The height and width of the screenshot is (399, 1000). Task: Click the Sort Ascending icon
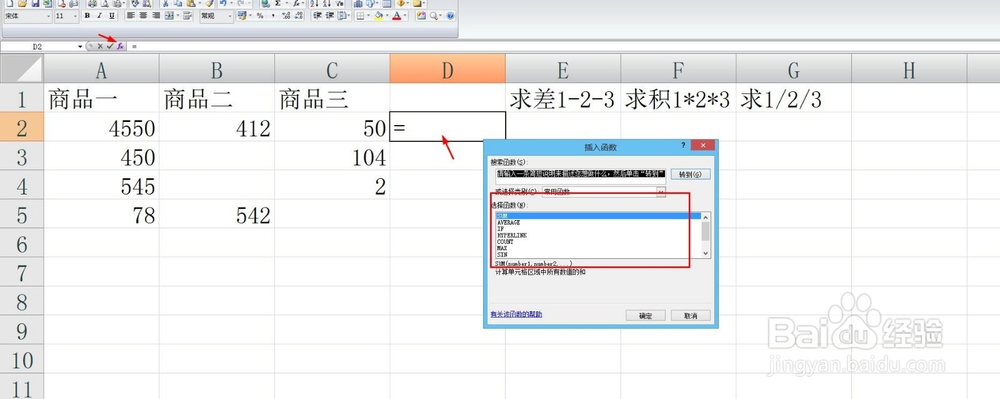tap(314, 4)
